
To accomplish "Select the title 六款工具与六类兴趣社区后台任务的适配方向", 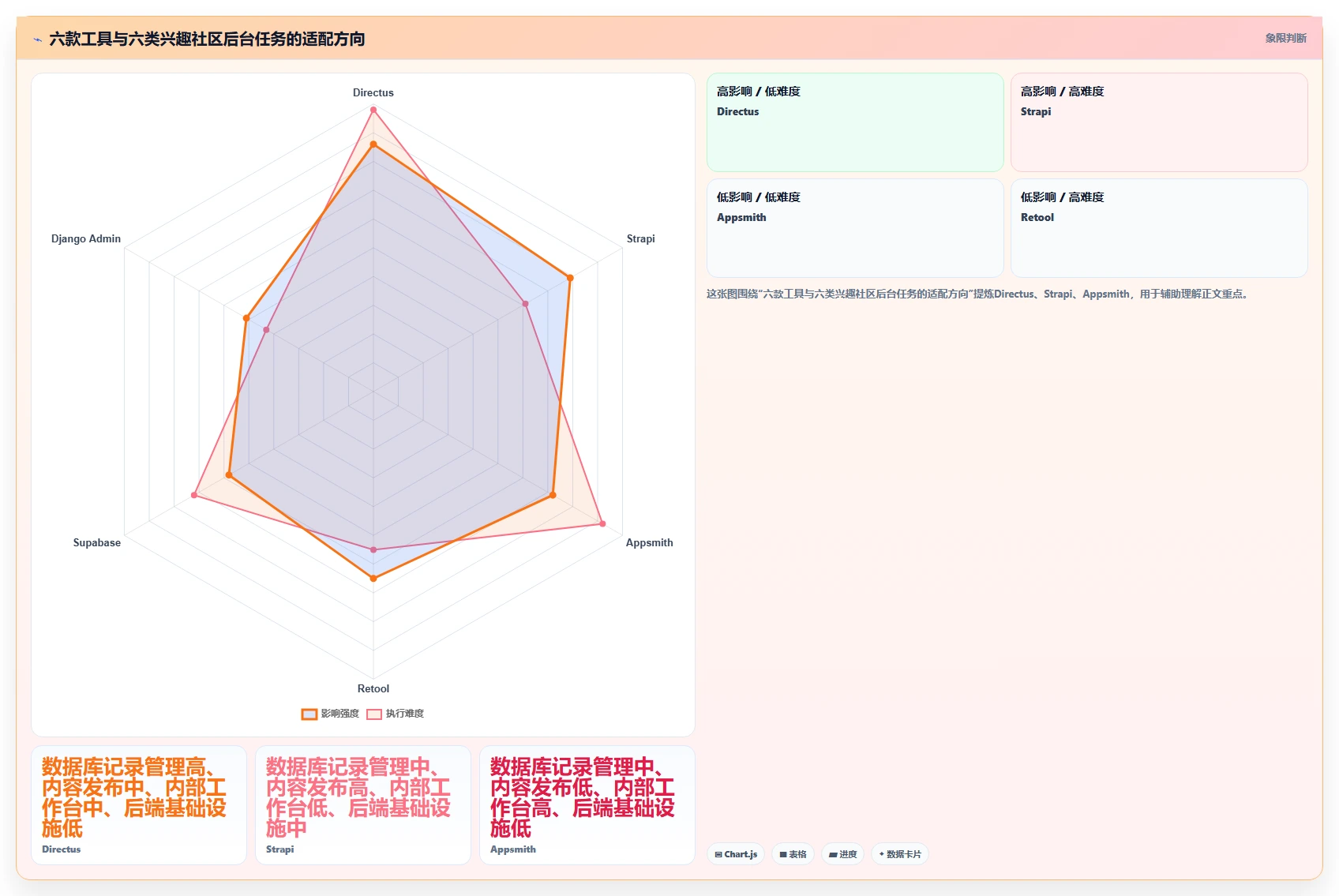I will point(207,39).
